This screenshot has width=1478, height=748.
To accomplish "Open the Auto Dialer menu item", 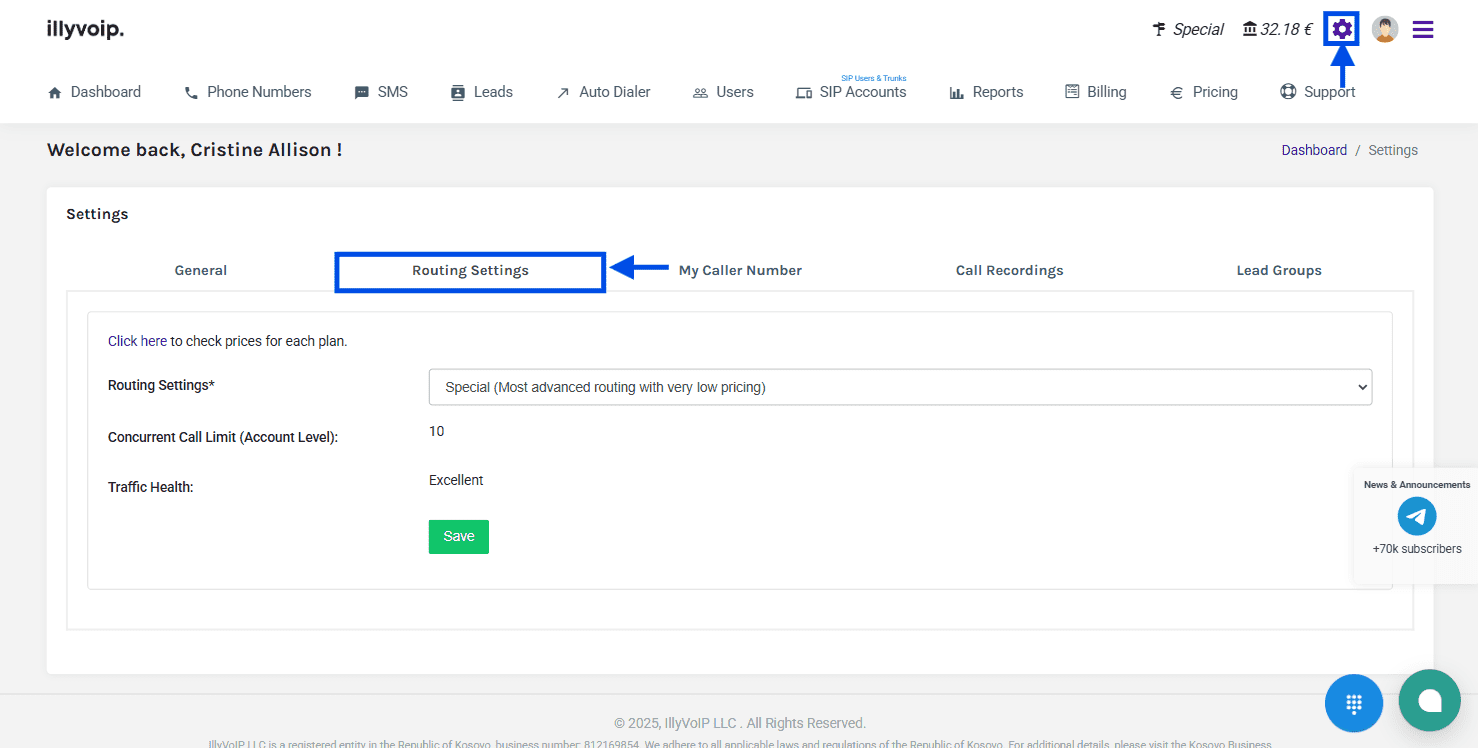I will 603,92.
